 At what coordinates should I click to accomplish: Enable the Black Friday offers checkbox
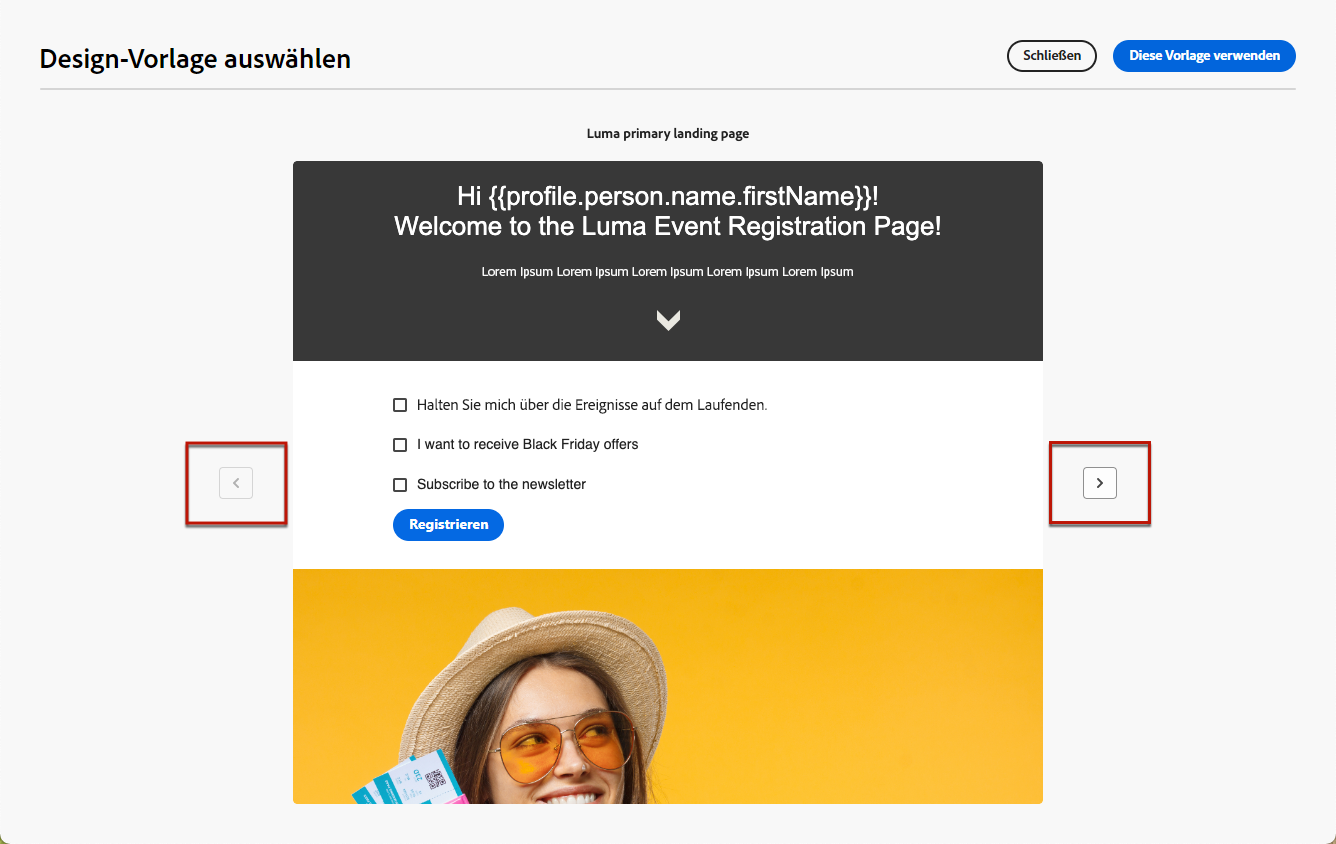[400, 444]
